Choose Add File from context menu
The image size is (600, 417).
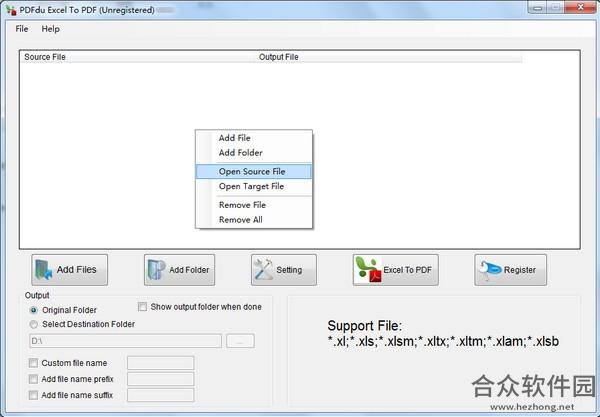(x=254, y=138)
